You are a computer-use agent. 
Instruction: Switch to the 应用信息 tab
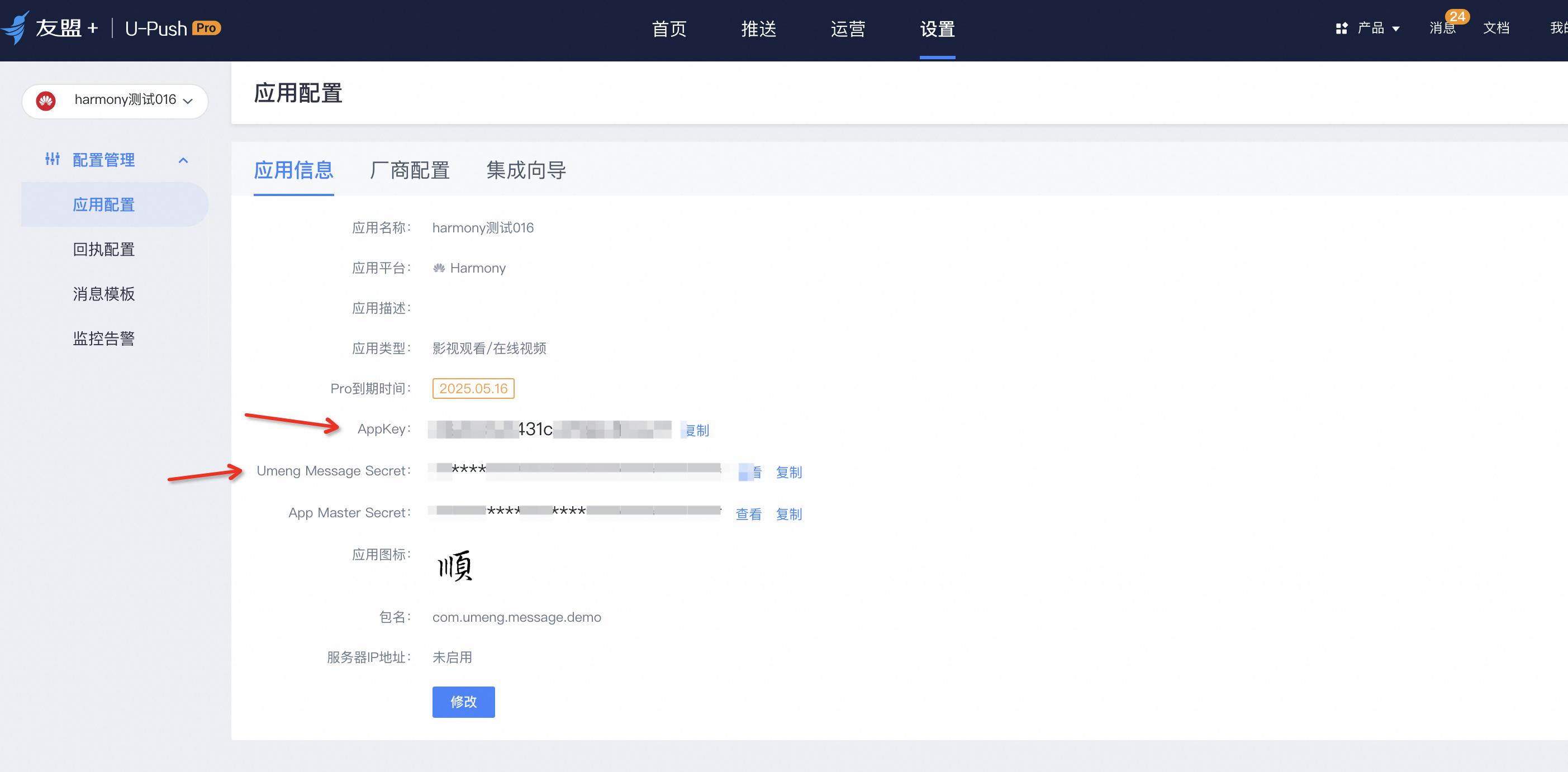[293, 170]
